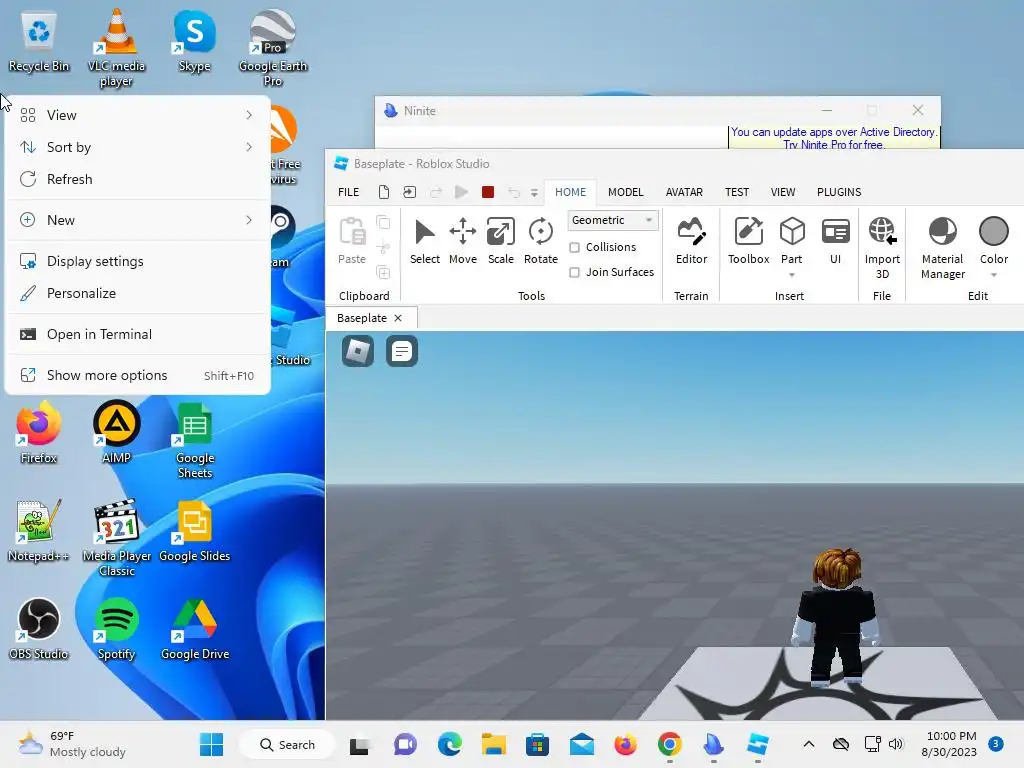Open Material Manager

[942, 248]
